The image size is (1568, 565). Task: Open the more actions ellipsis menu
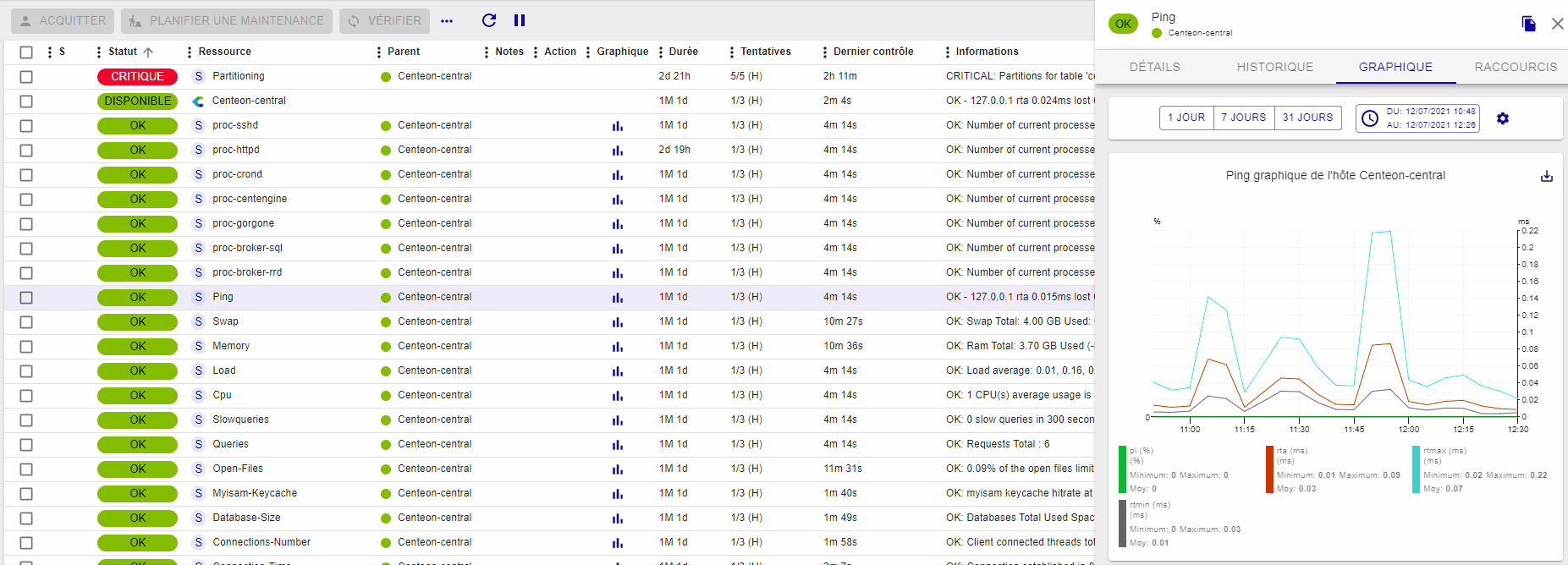[447, 21]
